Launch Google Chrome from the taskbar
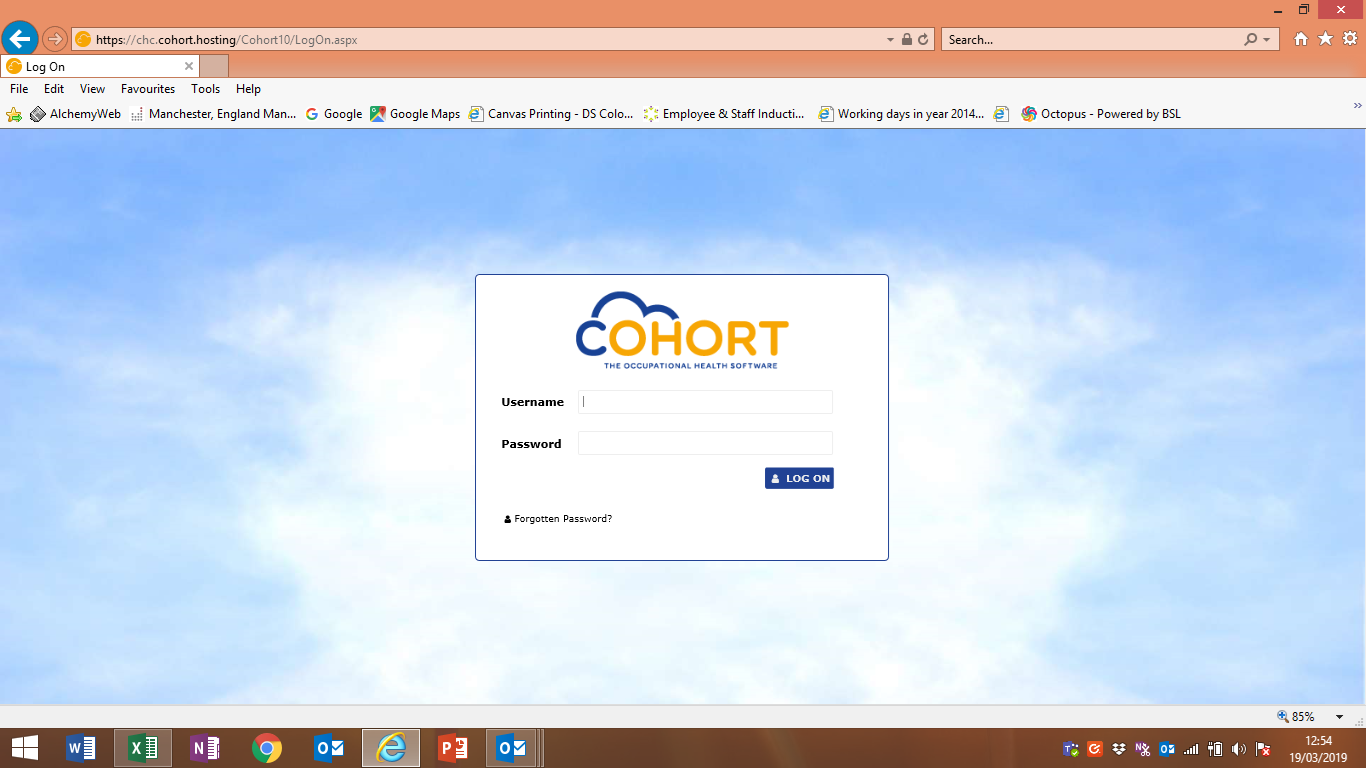Viewport: 1366px width, 768px height. (267, 748)
